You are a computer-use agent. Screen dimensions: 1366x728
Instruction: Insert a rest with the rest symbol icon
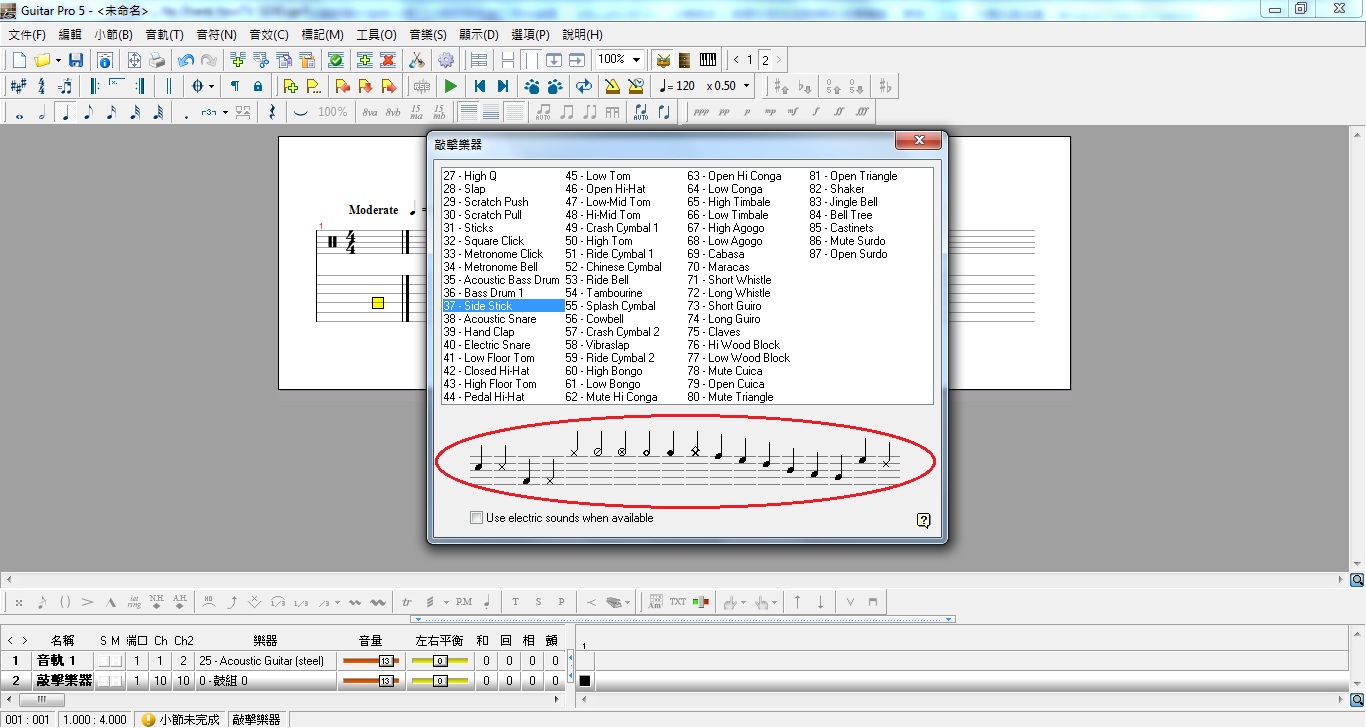pos(272,113)
